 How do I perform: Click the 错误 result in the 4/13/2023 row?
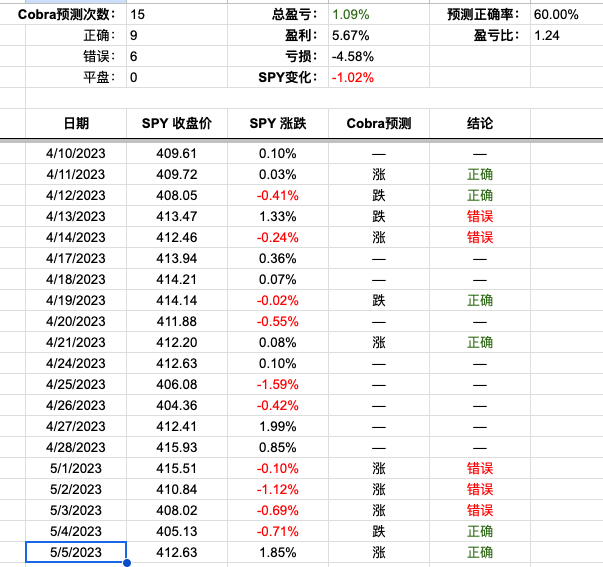click(480, 216)
